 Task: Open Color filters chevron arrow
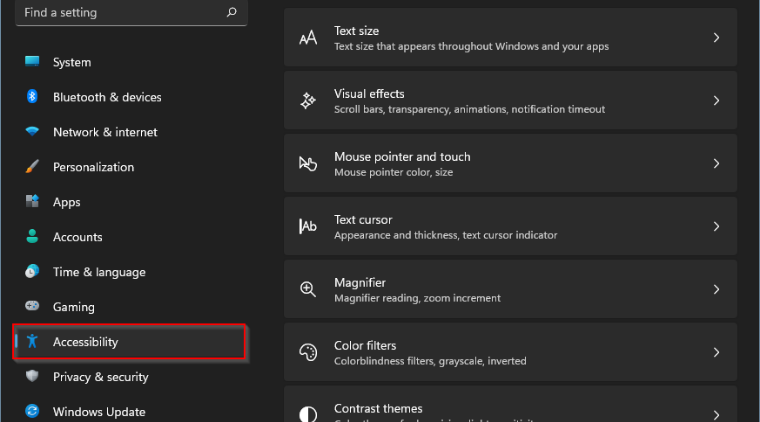716,353
